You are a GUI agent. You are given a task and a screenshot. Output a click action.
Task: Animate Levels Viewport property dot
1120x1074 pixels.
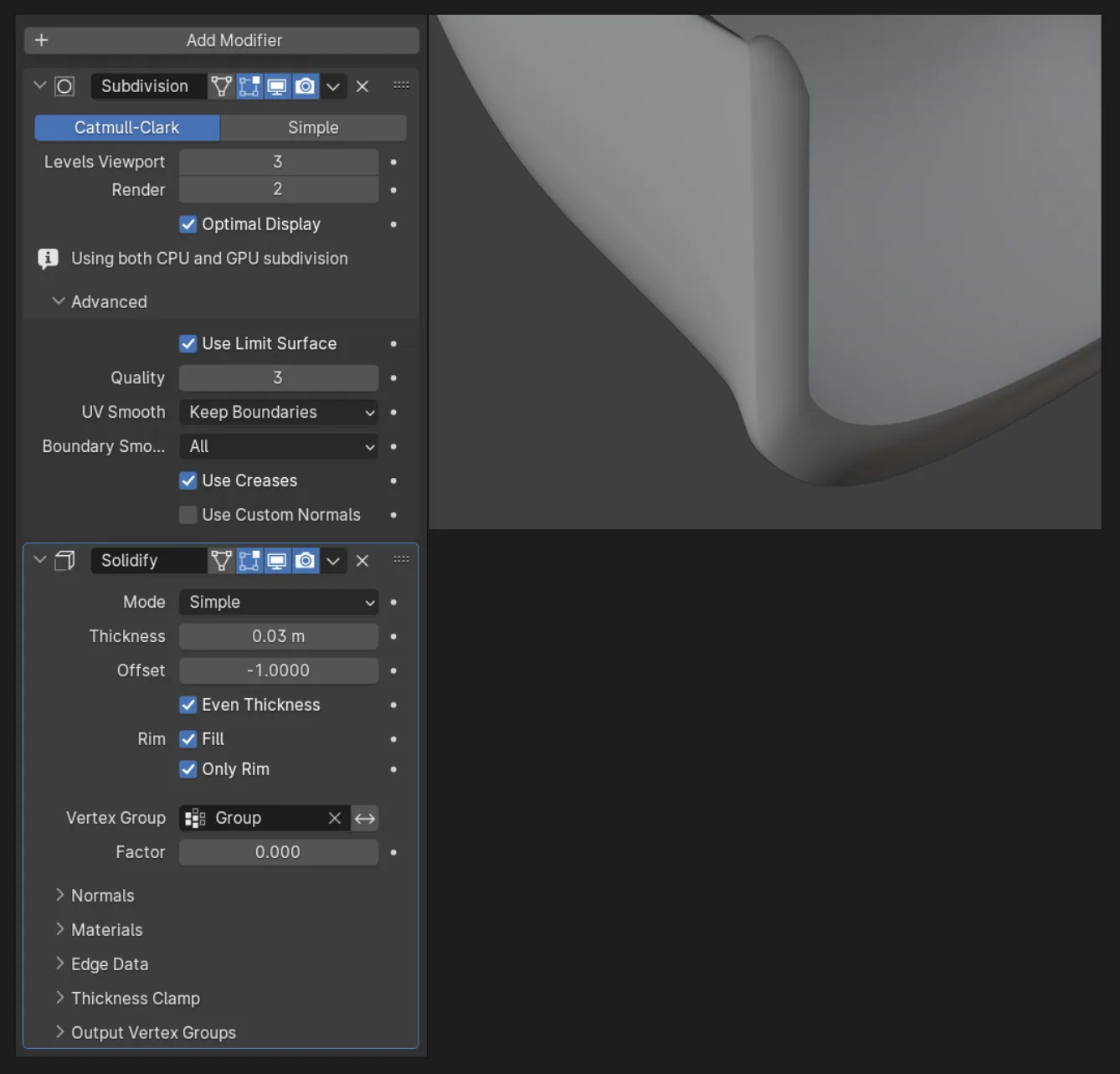[393, 162]
